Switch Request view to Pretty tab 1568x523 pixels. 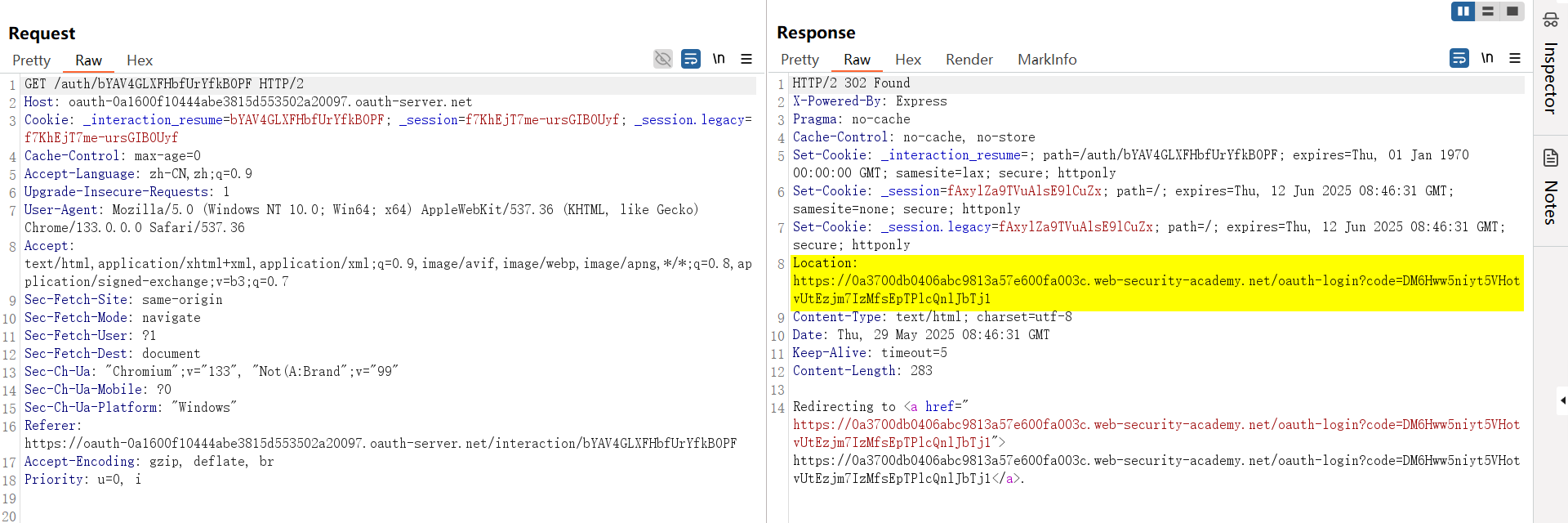(x=31, y=60)
